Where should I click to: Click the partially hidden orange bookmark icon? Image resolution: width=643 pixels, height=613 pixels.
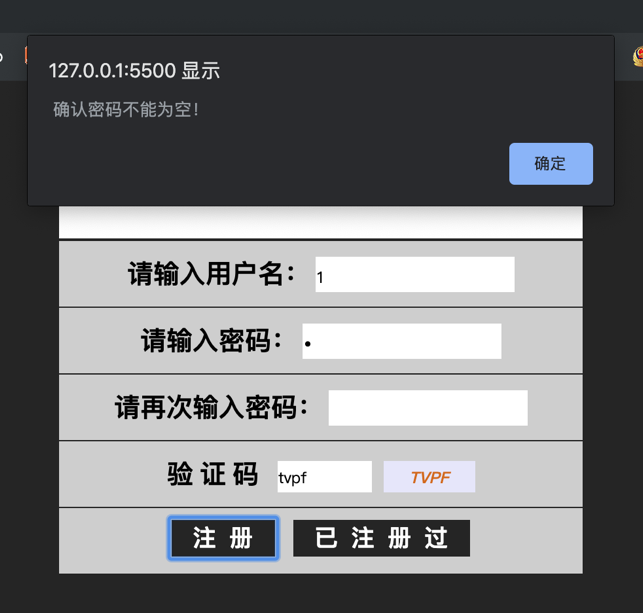(x=26, y=55)
